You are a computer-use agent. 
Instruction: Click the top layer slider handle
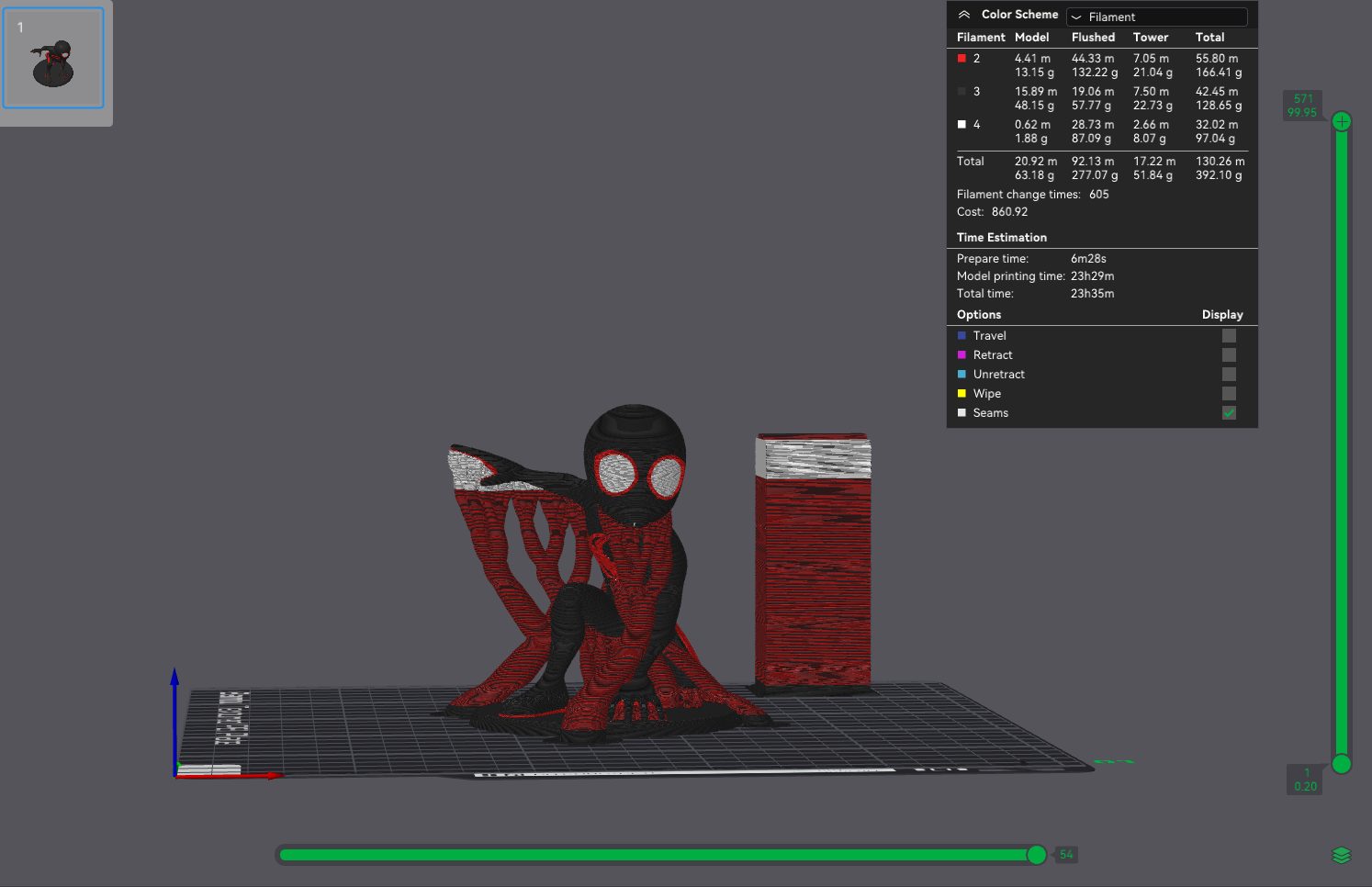[1342, 121]
